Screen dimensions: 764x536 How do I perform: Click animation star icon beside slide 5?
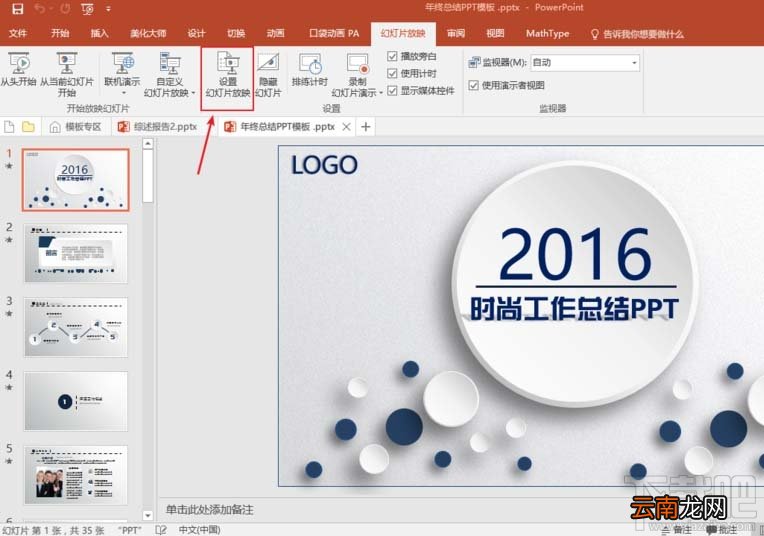9,461
